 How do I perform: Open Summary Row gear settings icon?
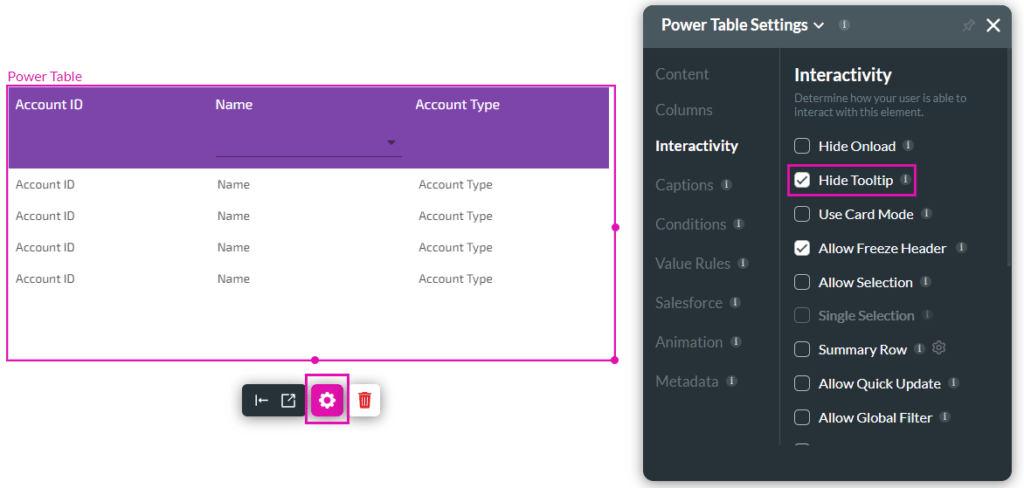click(939, 349)
